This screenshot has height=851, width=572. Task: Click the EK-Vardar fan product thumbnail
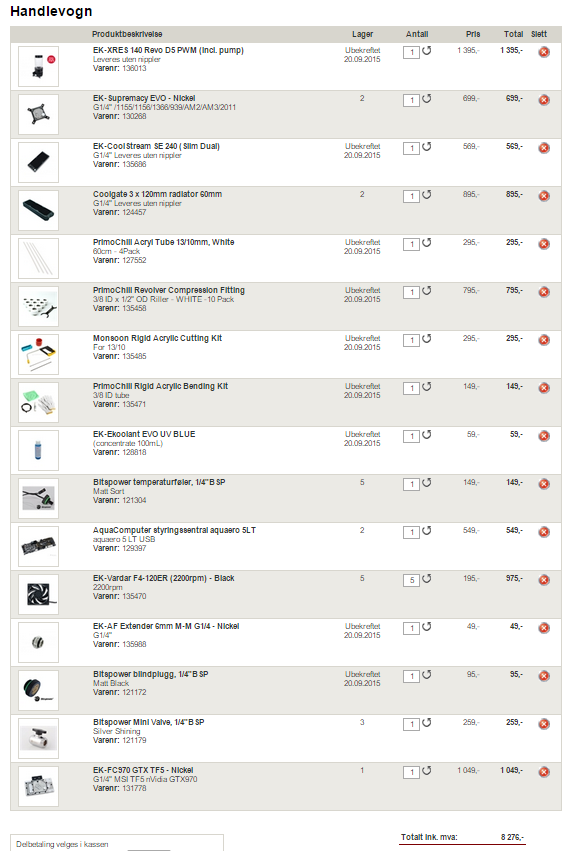point(38,594)
